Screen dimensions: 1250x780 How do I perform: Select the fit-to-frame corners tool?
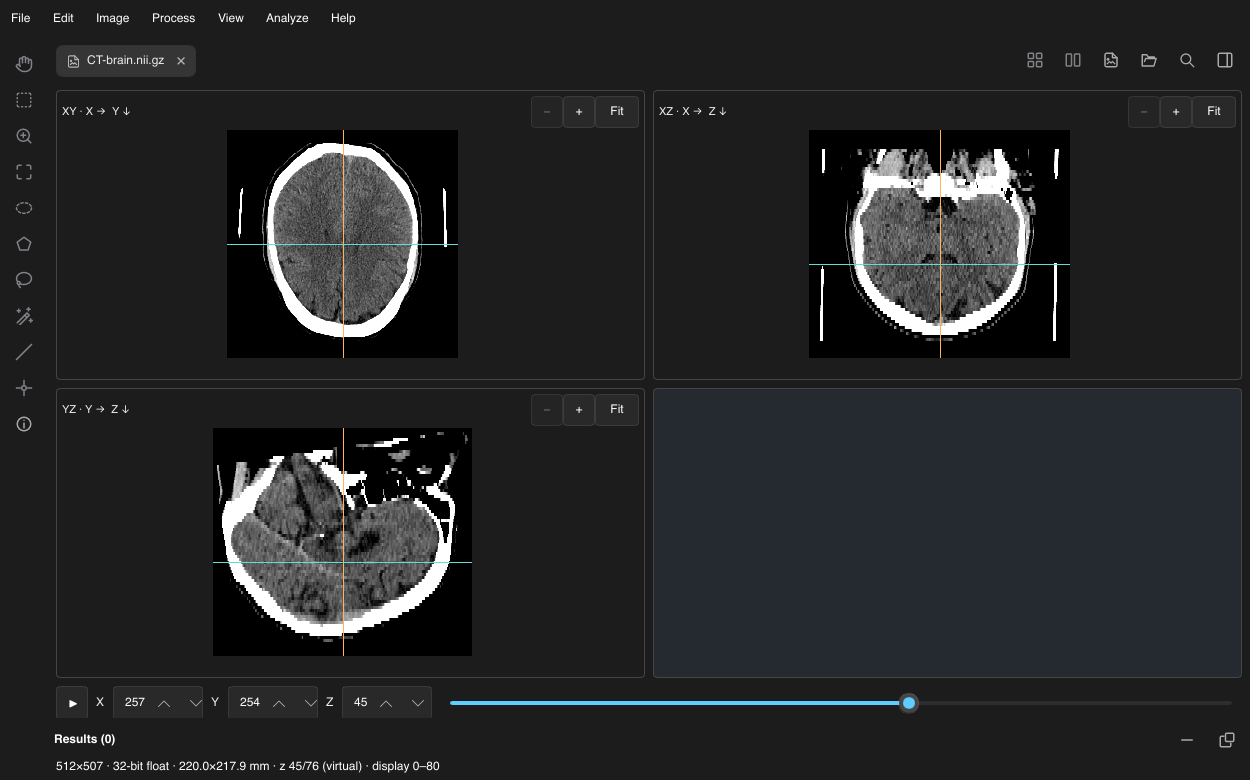click(x=24, y=172)
